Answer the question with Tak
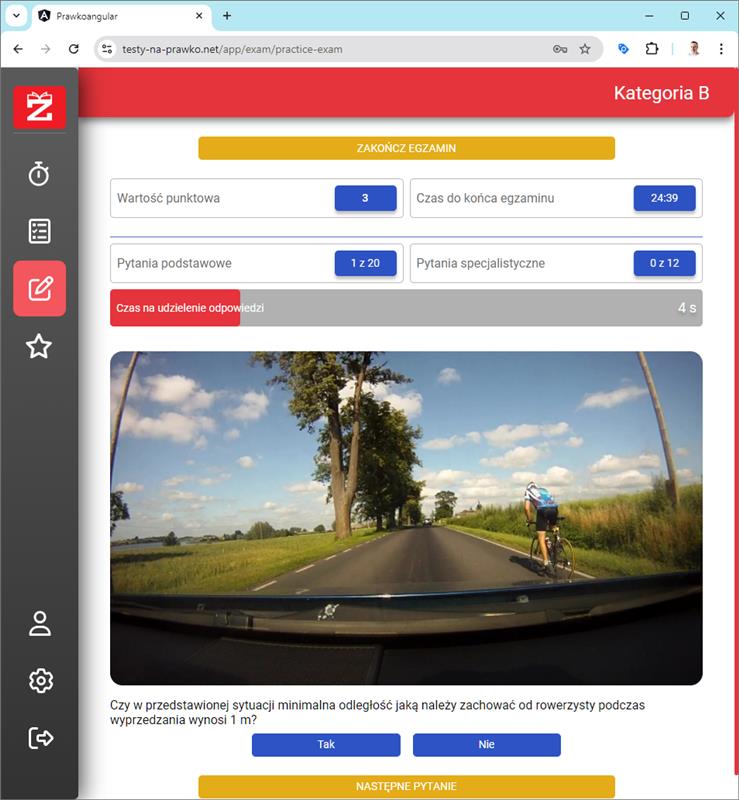The height and width of the screenshot is (800, 739). point(326,745)
